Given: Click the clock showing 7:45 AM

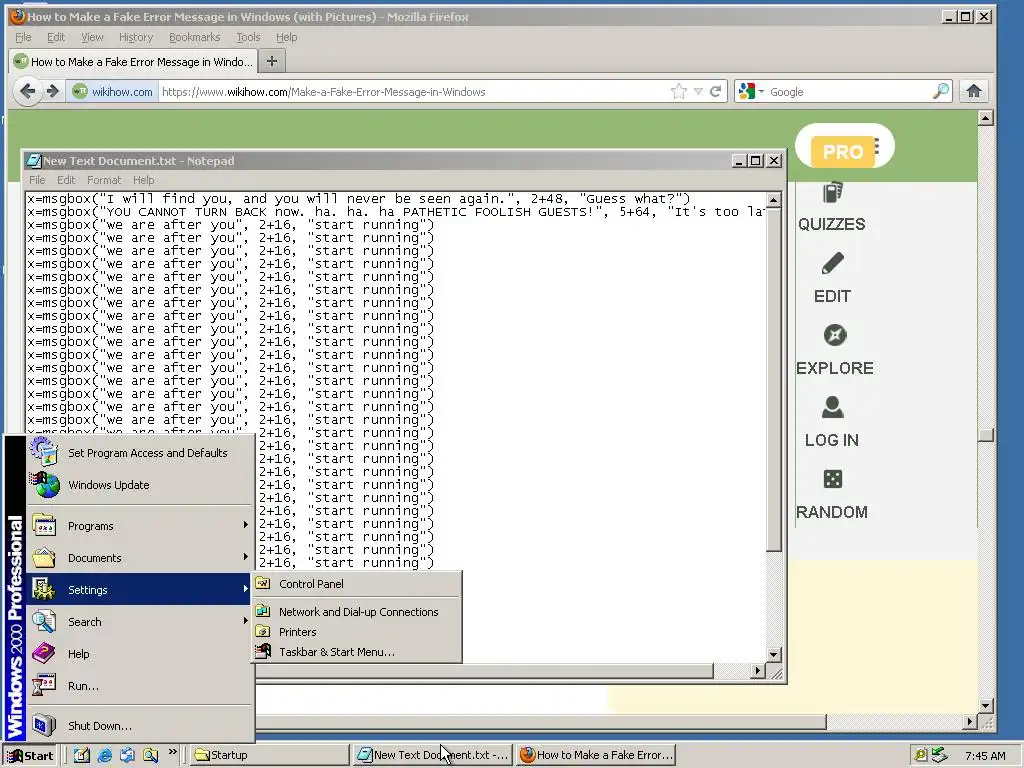Looking at the screenshot, I should [985, 756].
